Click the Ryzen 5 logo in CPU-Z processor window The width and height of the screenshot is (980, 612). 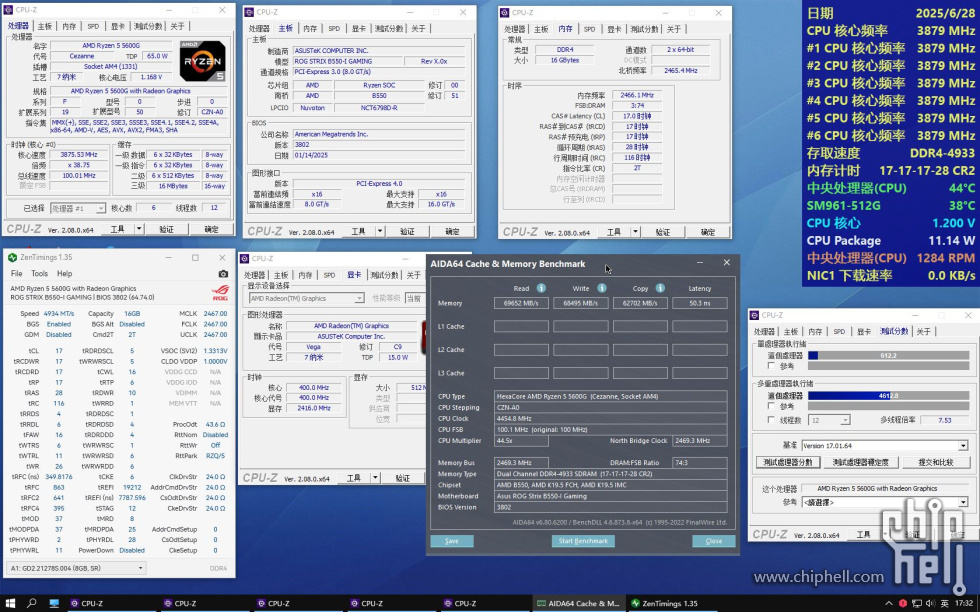(202, 61)
